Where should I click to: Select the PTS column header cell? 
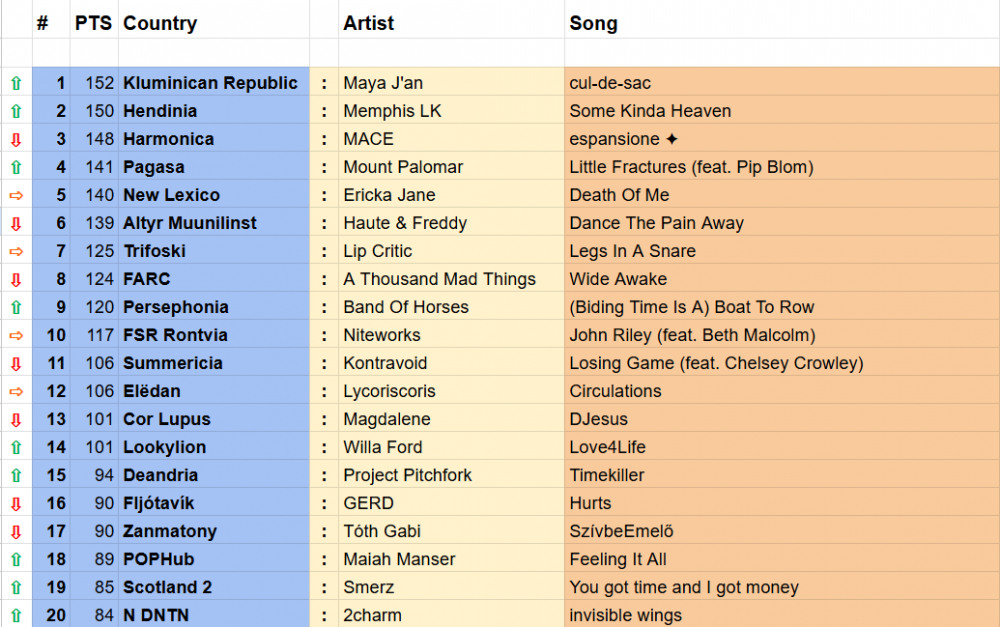pyautogui.click(x=93, y=23)
